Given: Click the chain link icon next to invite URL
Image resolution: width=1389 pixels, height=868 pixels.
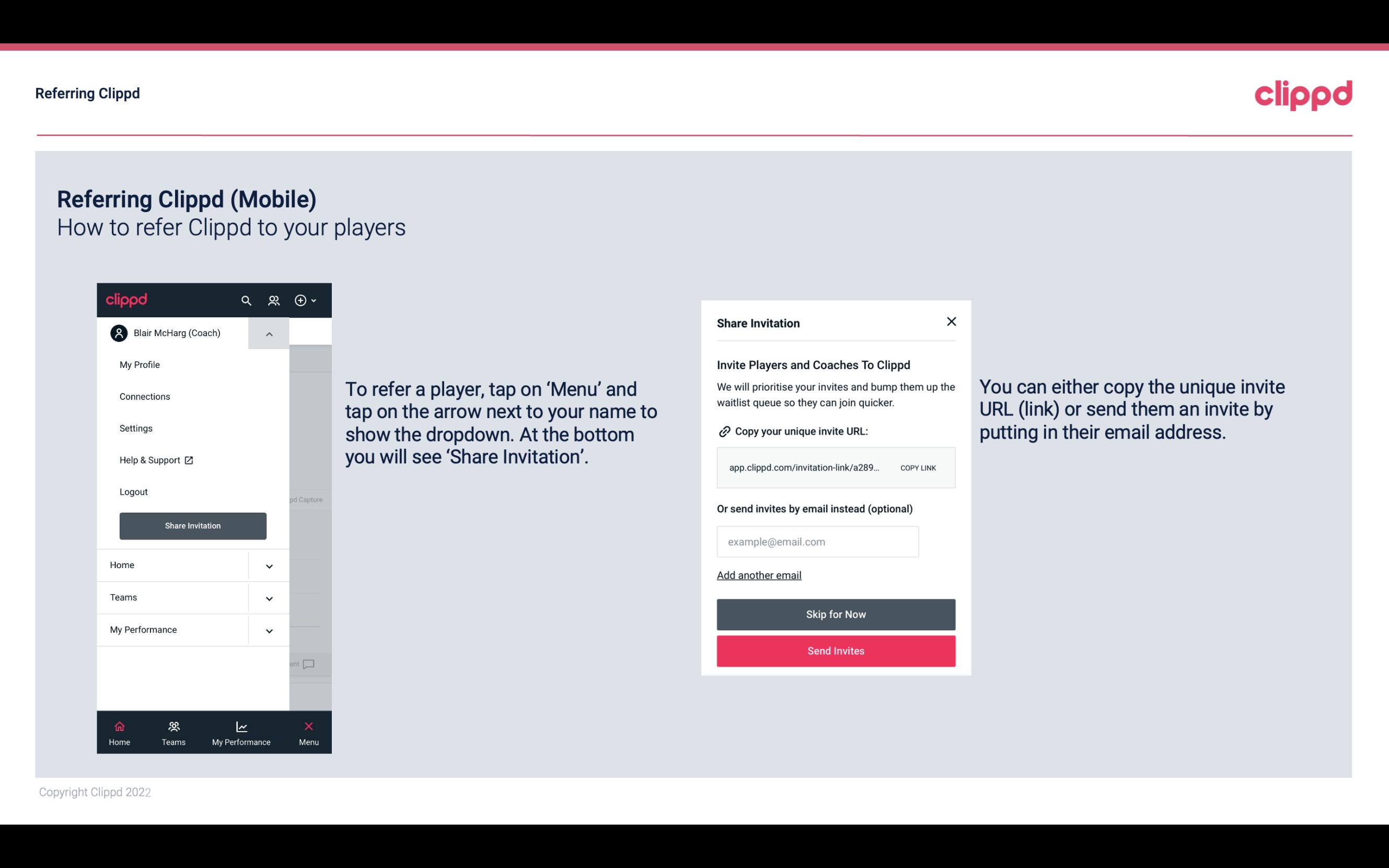Looking at the screenshot, I should (x=723, y=431).
